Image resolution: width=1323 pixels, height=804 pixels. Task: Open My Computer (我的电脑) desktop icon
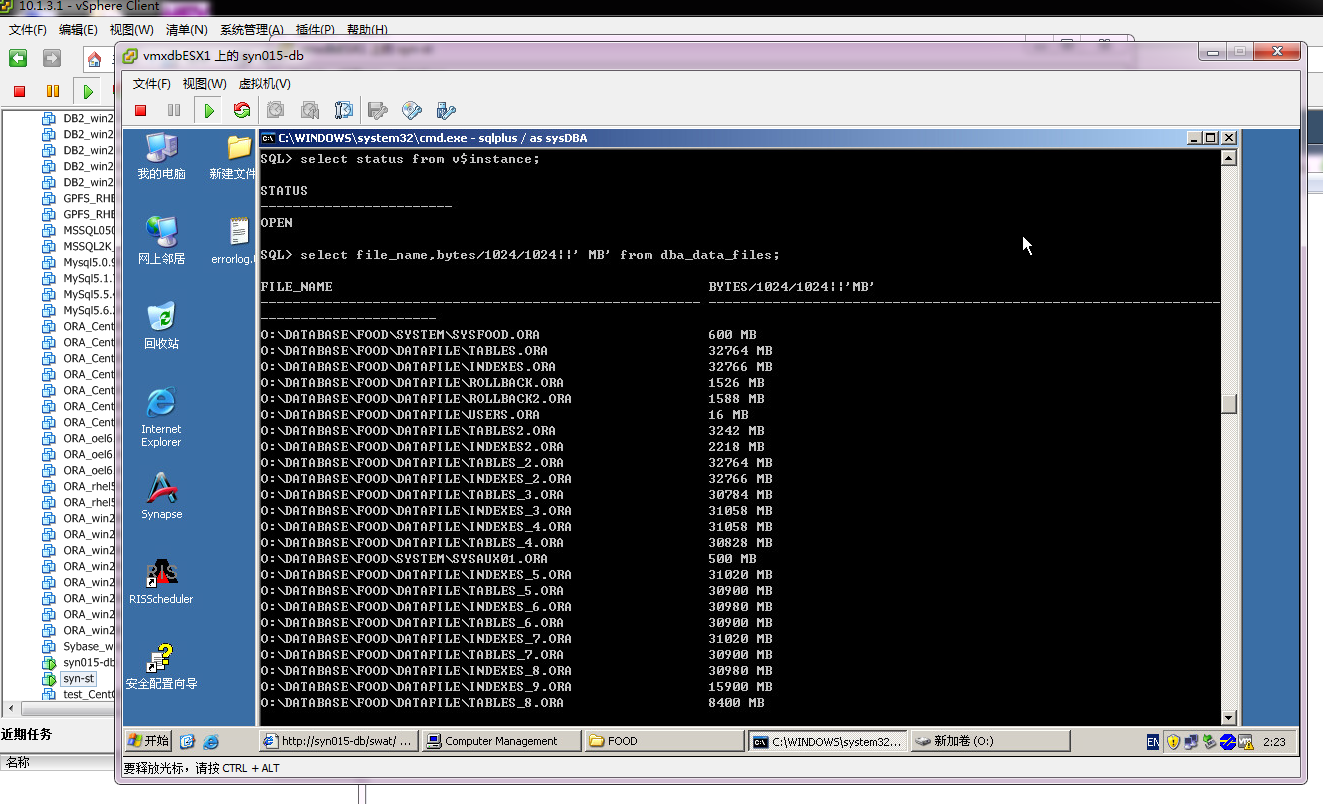coord(161,156)
